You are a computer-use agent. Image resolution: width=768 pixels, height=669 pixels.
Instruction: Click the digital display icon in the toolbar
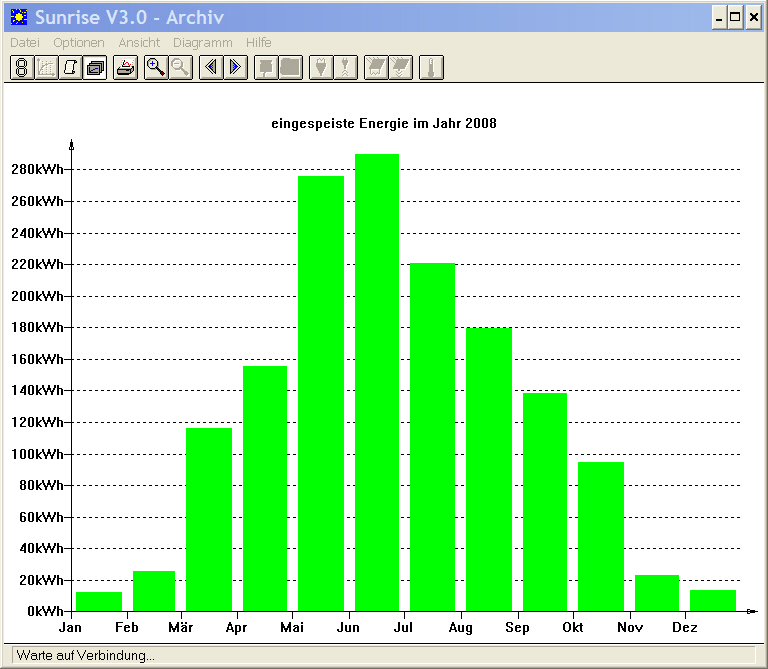click(22, 68)
